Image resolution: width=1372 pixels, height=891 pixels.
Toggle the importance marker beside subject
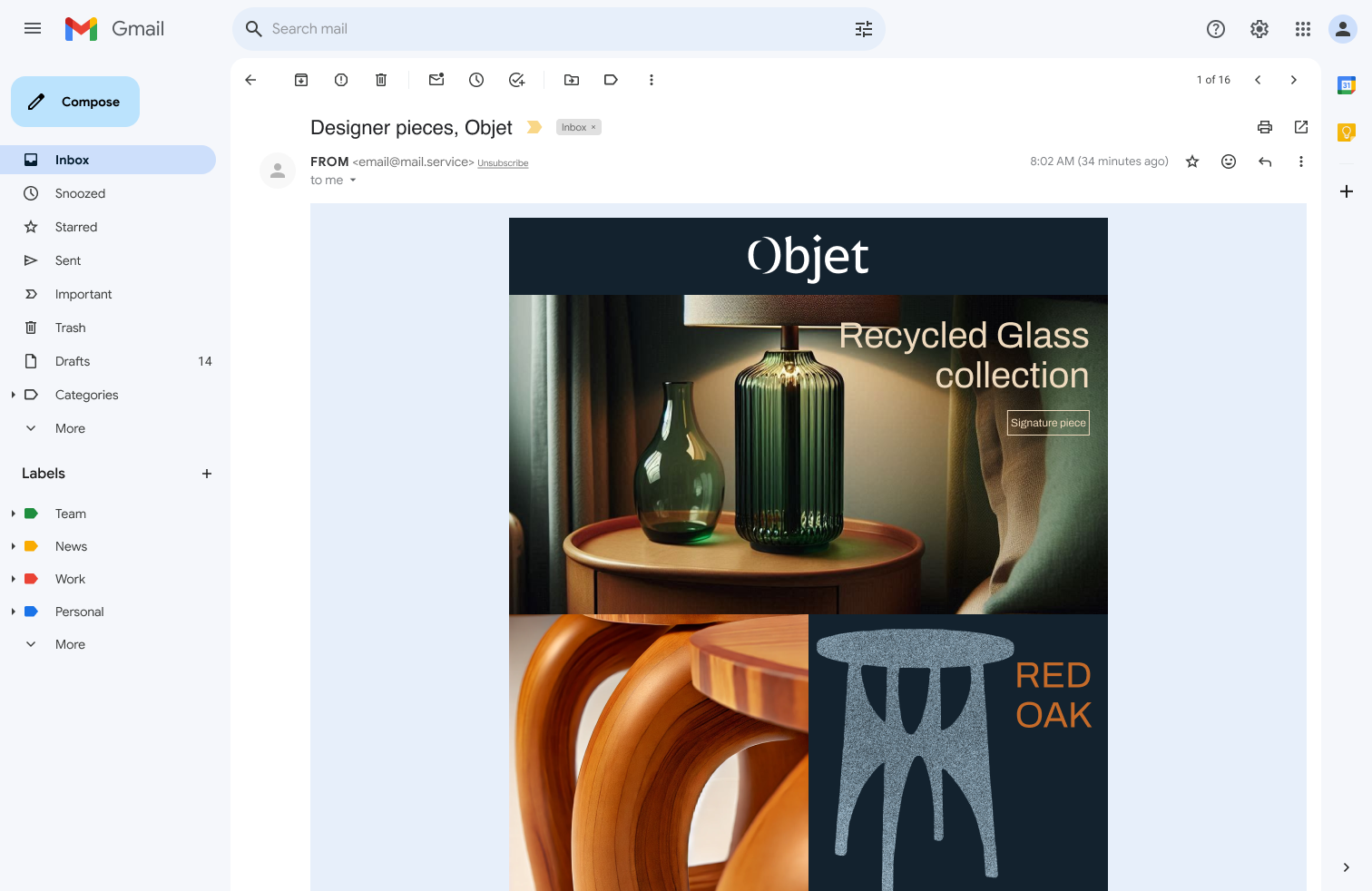tap(534, 127)
